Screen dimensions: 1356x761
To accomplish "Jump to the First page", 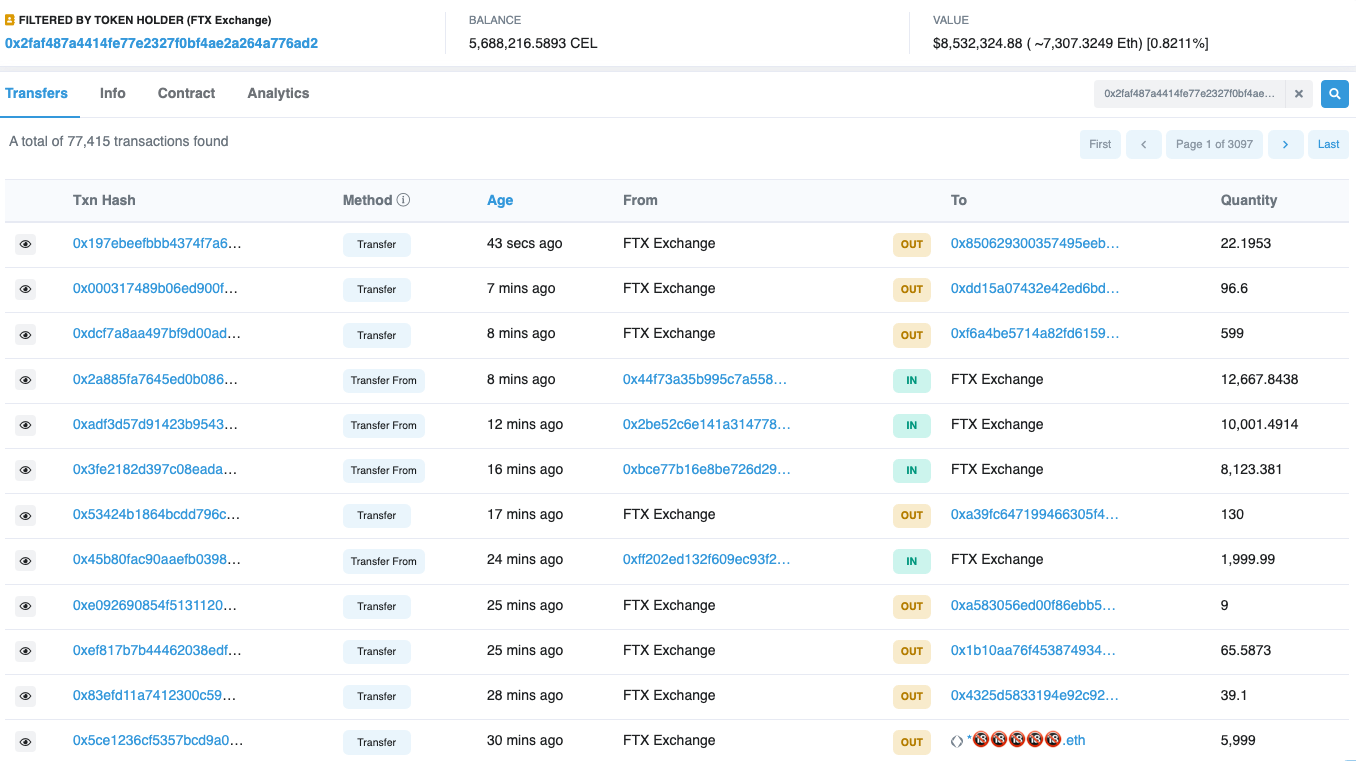I will click(x=1100, y=144).
